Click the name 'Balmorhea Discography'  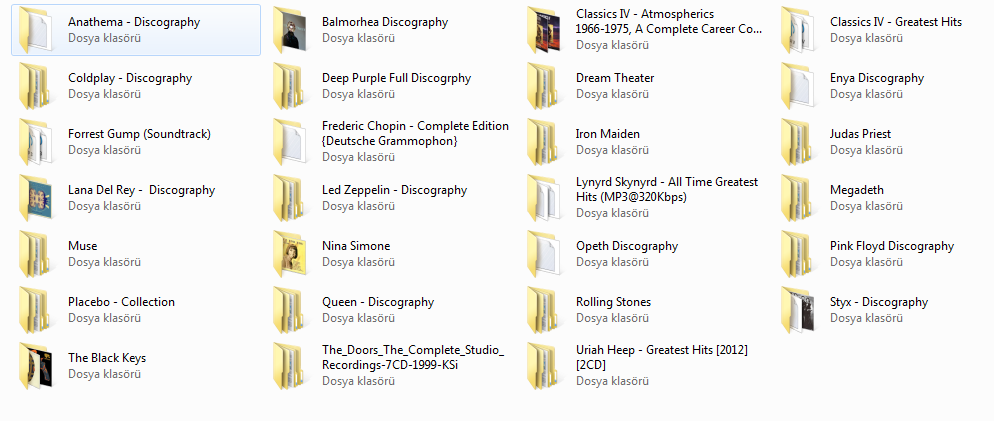[x=385, y=22]
